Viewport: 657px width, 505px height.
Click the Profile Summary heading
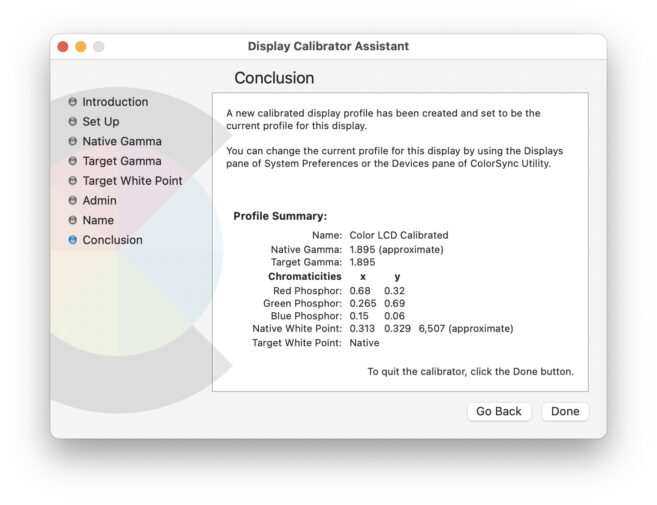[280, 216]
